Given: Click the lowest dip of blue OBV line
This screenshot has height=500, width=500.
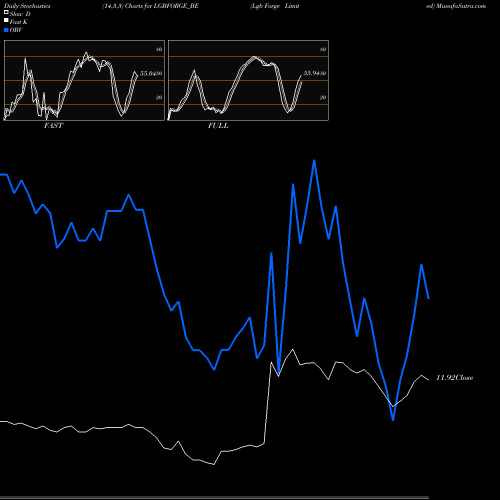Looking at the screenshot, I should click(x=393, y=420).
